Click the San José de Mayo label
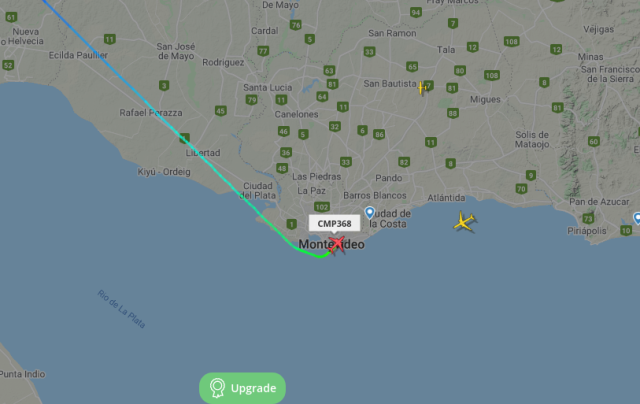Viewport: 640px width, 404px height. coord(176,51)
